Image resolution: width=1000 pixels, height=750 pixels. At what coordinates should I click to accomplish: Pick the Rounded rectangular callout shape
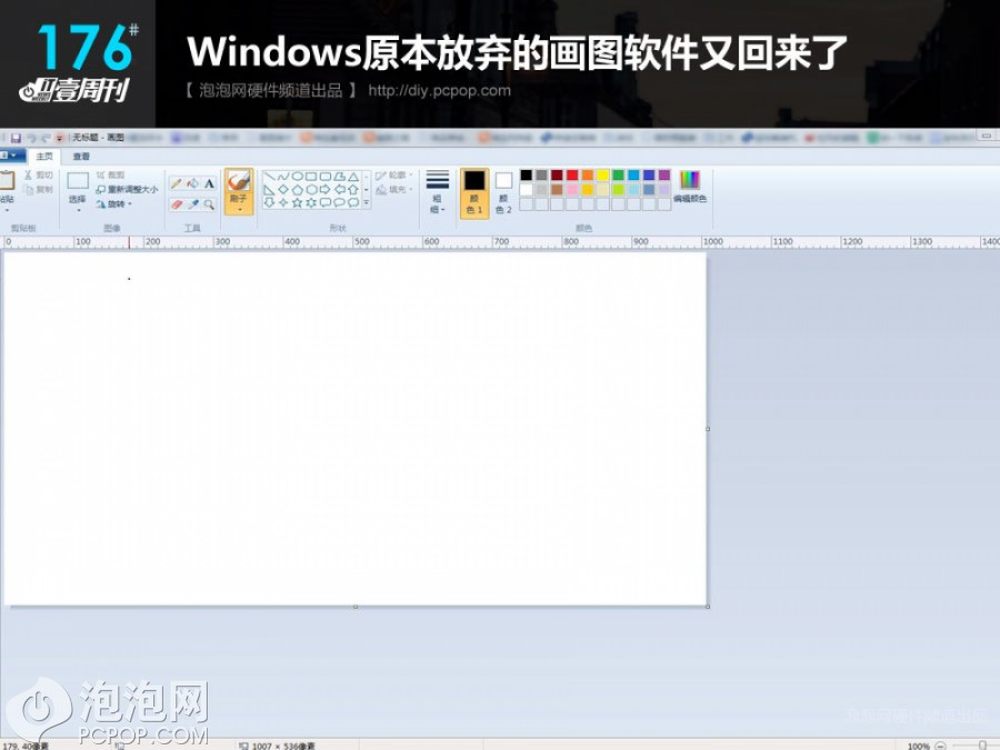[x=325, y=202]
